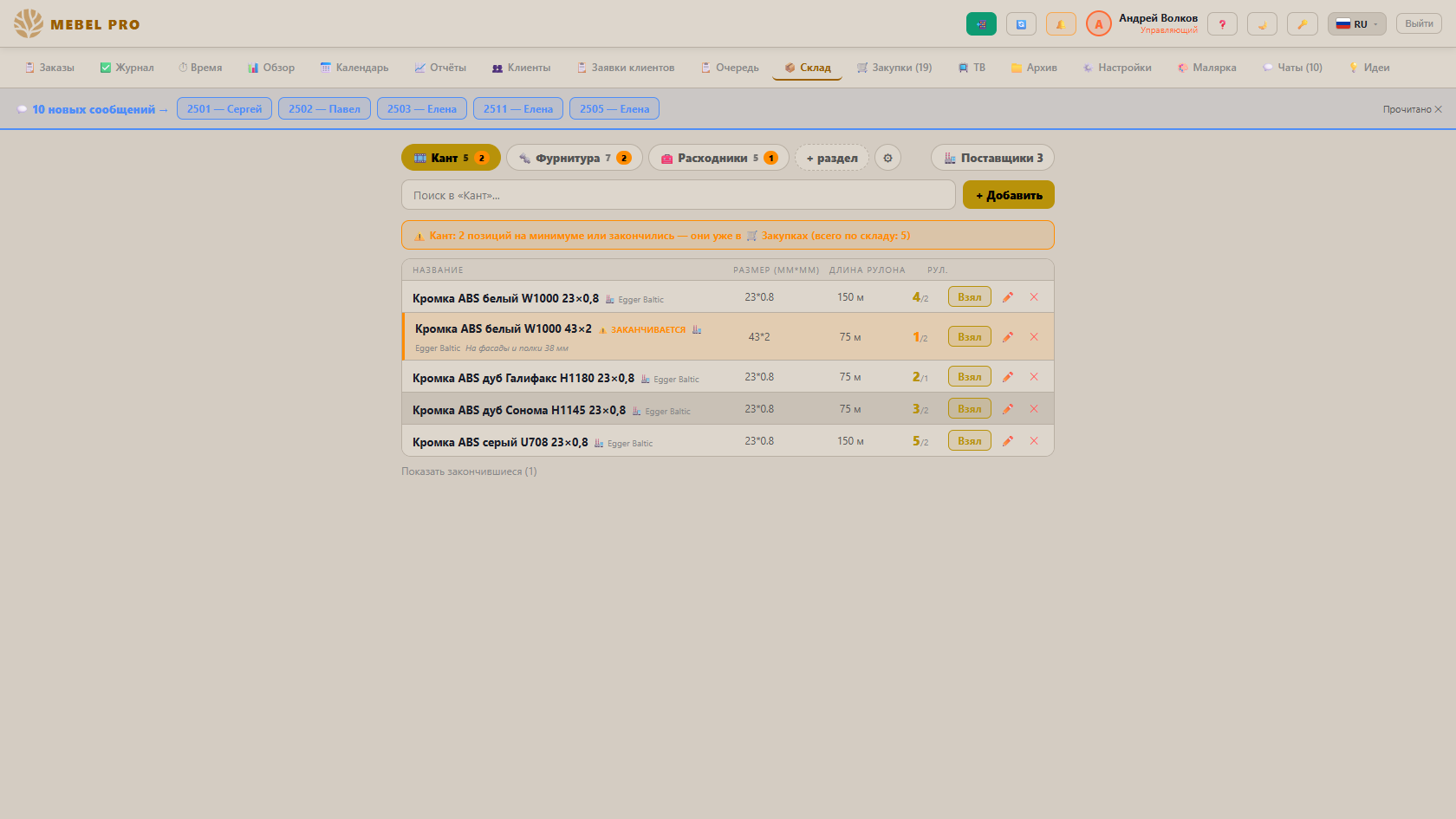The width and height of the screenshot is (1456, 819).
Task: Open Заявки клиентов tab
Action: pos(626,68)
